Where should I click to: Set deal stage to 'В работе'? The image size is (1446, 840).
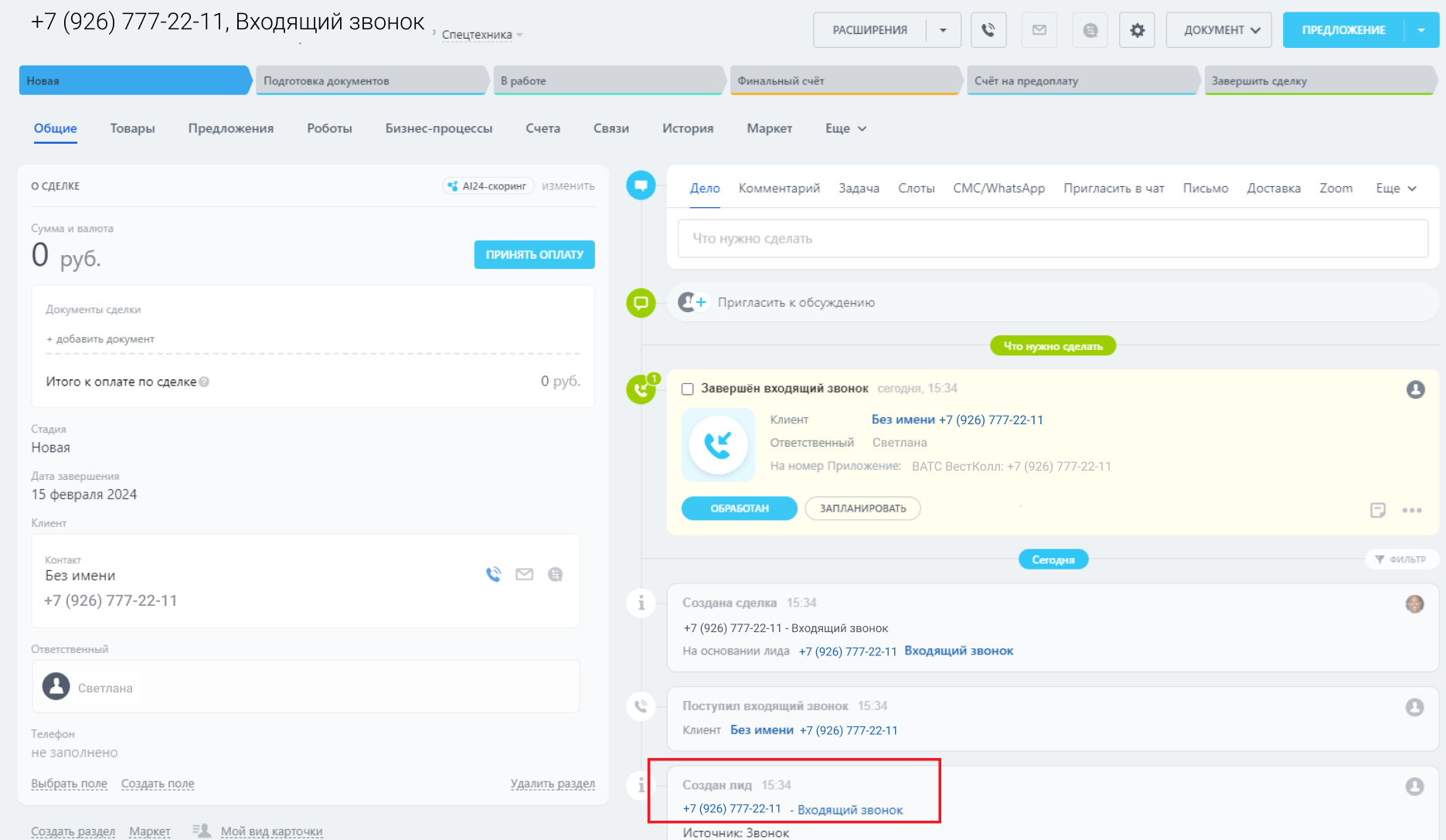click(607, 80)
